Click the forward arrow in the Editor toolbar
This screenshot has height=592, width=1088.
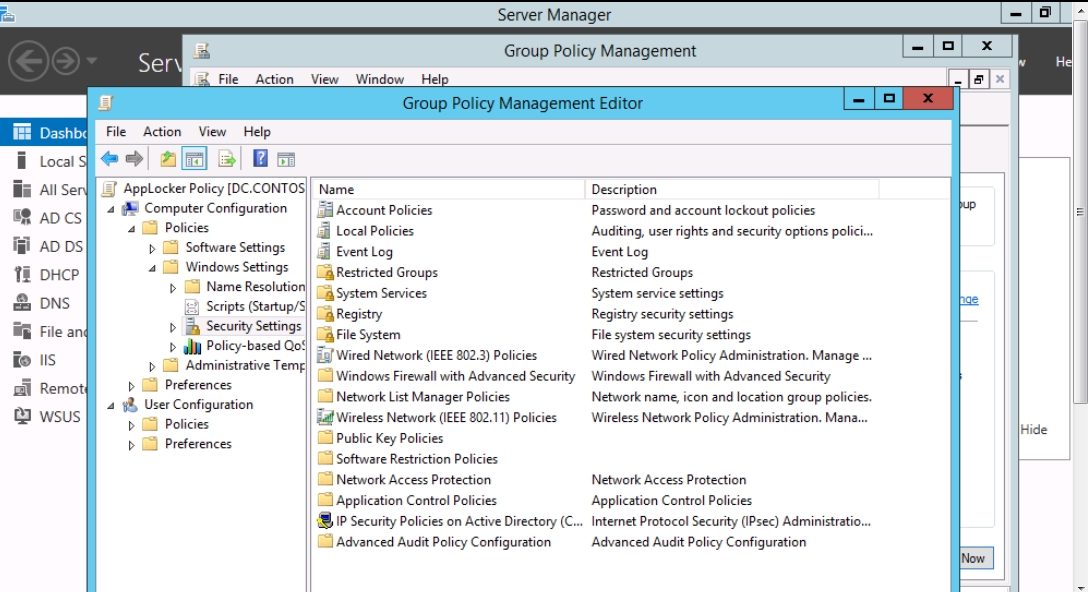(x=135, y=159)
